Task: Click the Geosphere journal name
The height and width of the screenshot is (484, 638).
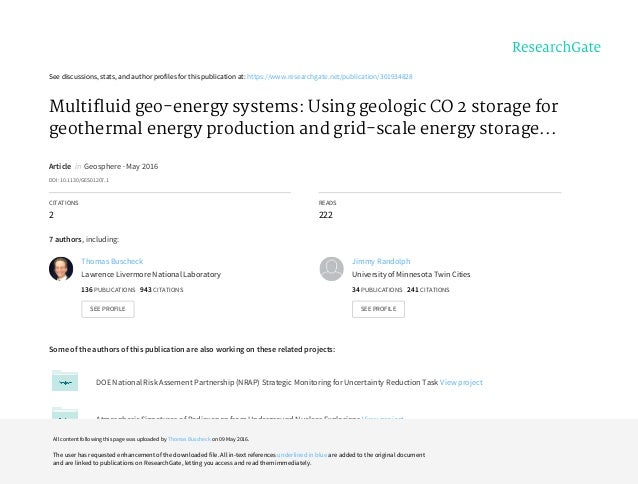Action: click(102, 166)
